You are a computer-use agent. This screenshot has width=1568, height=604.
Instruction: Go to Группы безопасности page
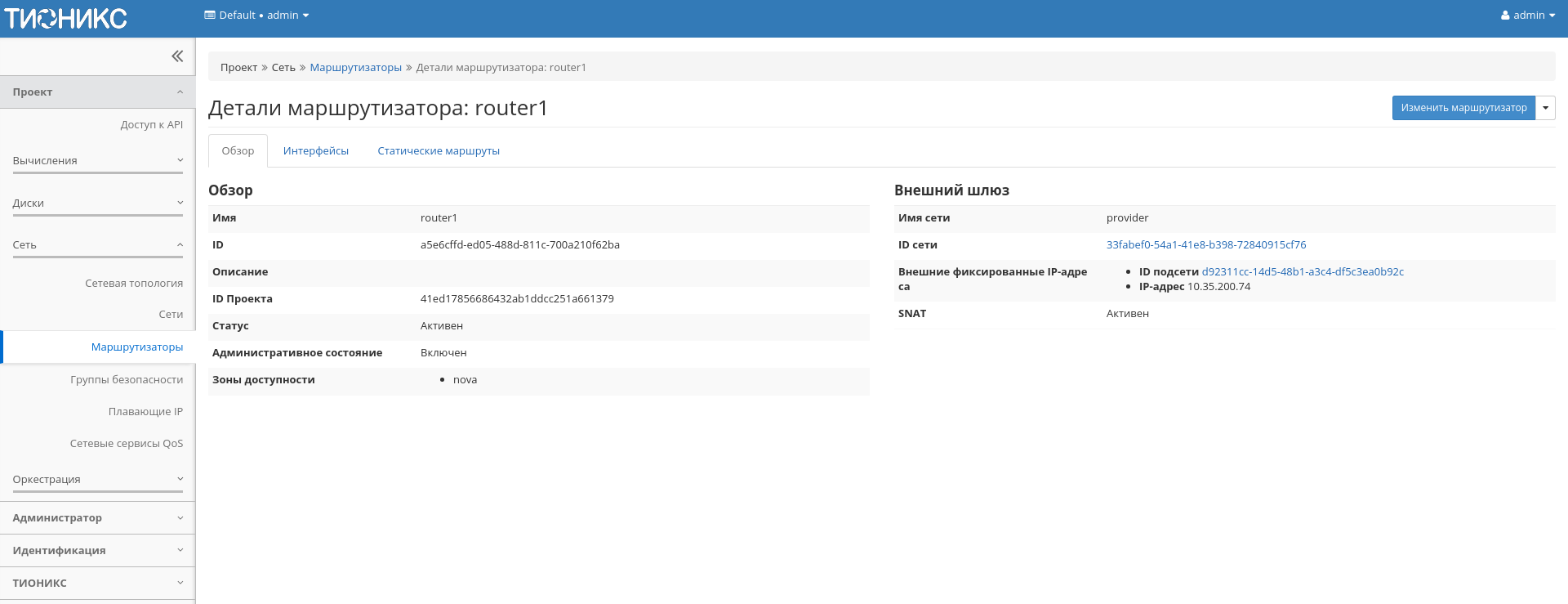(127, 380)
